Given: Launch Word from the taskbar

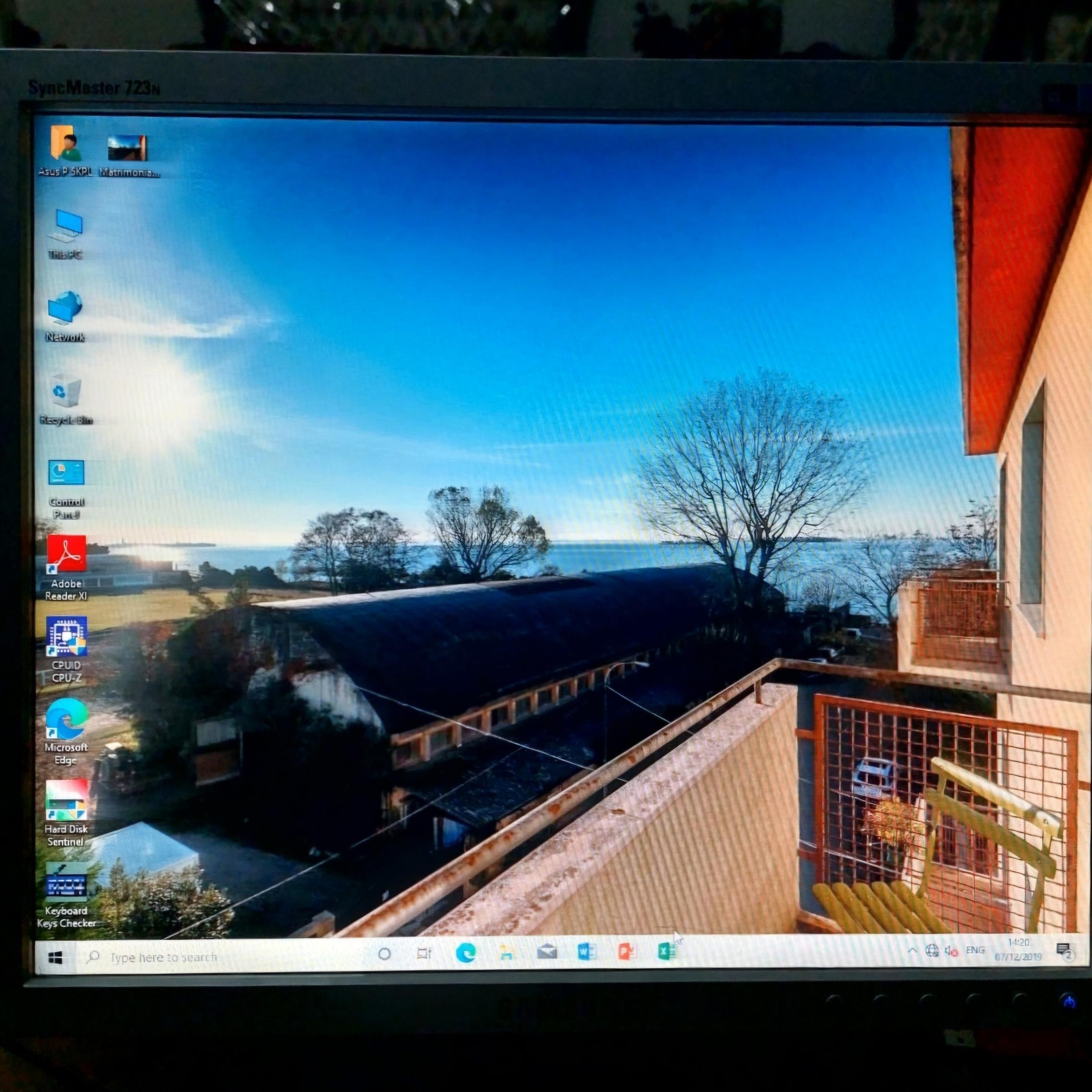Looking at the screenshot, I should (587, 952).
